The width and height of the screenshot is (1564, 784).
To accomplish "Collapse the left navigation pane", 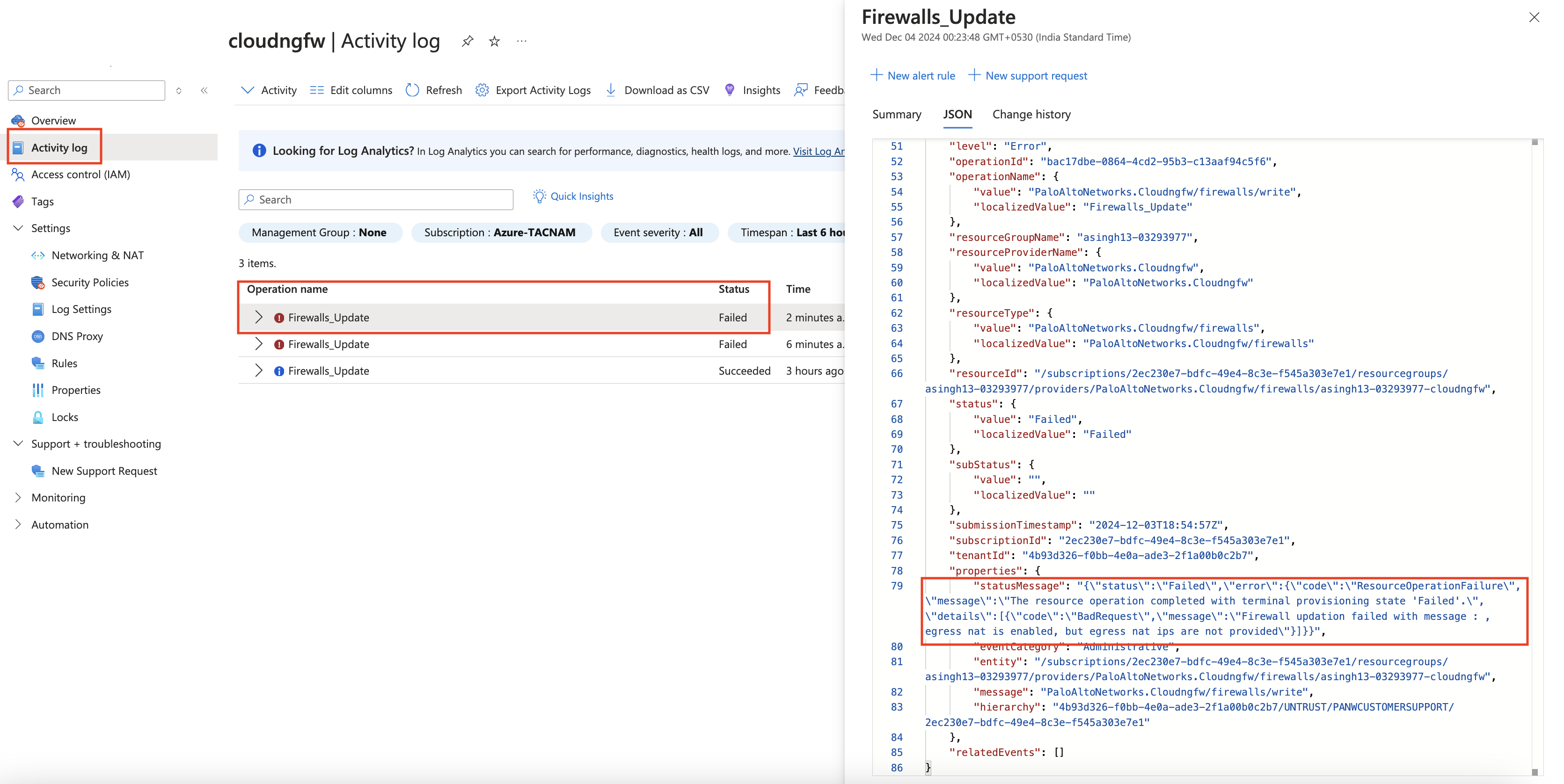I will coord(204,90).
